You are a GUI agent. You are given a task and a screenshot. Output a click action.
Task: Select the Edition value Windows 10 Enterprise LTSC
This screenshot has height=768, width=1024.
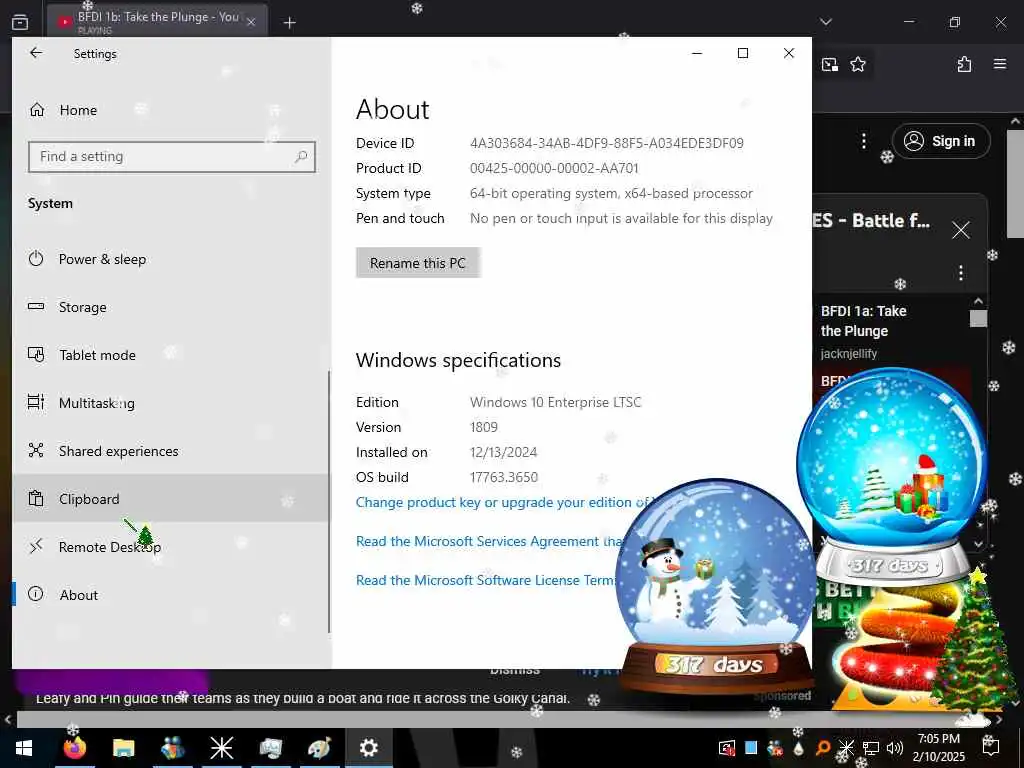coord(555,402)
